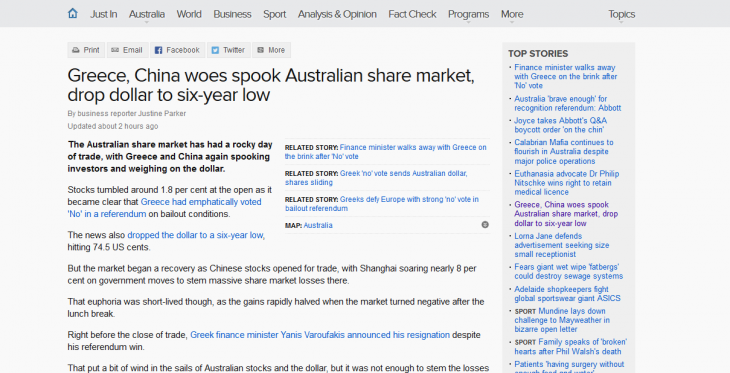Open visited top story 'Greece, China woes spook'
730x373 pixels.
566,214
